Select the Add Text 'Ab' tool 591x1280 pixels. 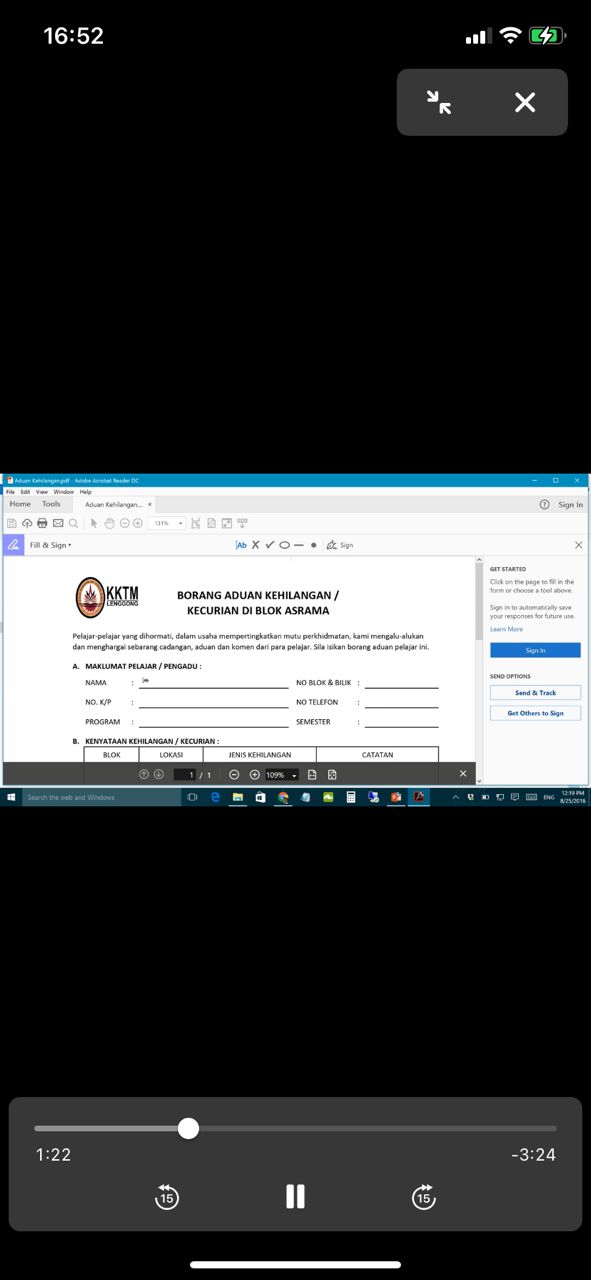click(240, 545)
